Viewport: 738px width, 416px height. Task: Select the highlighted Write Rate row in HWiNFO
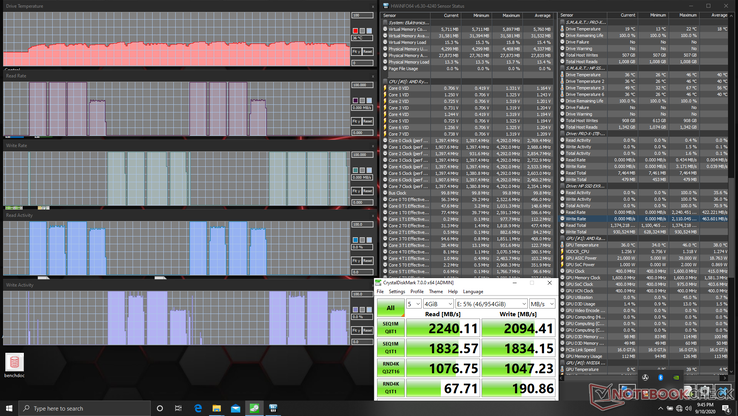tap(644, 219)
